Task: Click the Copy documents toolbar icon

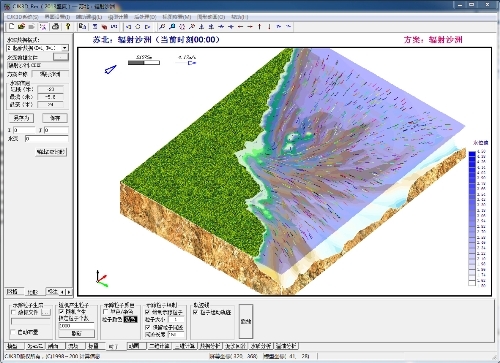Action: [x=82, y=27]
